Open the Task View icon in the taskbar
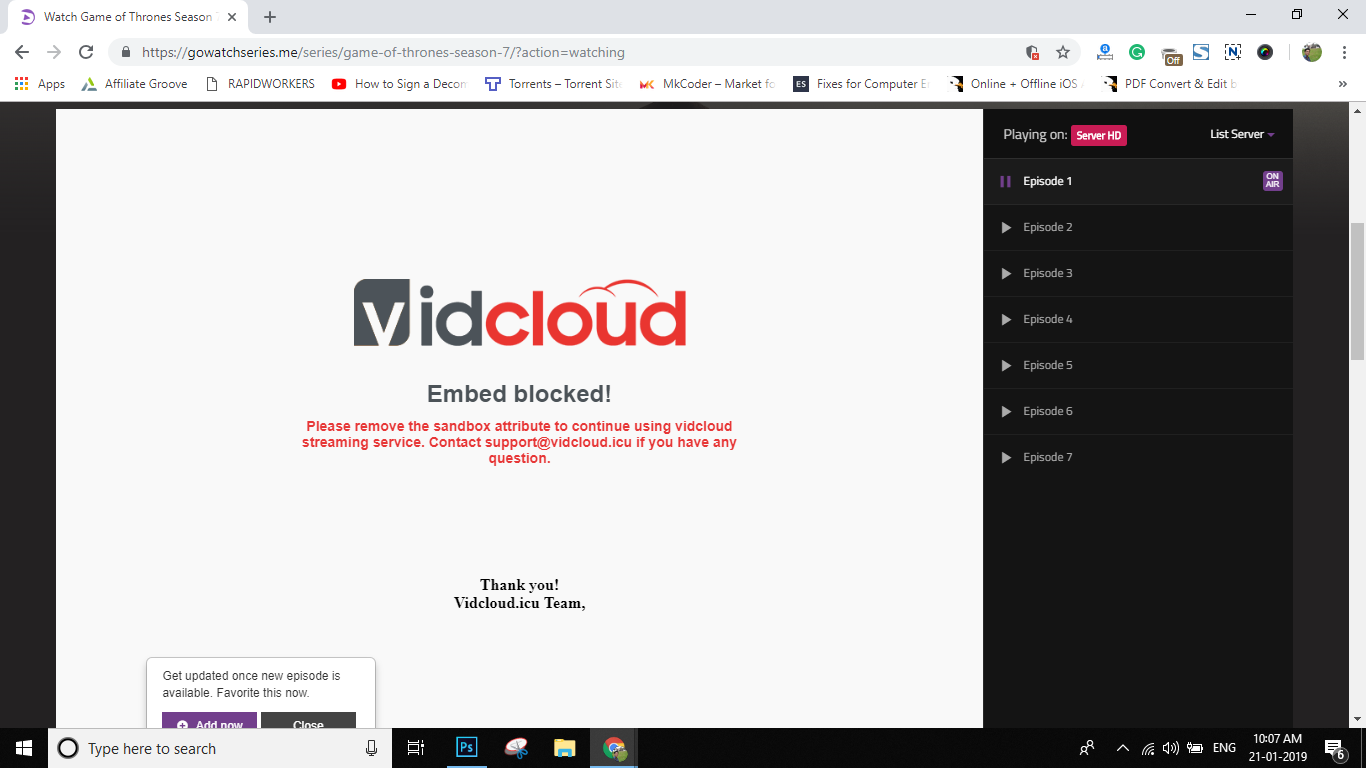This screenshot has height=768, width=1366. (417, 748)
